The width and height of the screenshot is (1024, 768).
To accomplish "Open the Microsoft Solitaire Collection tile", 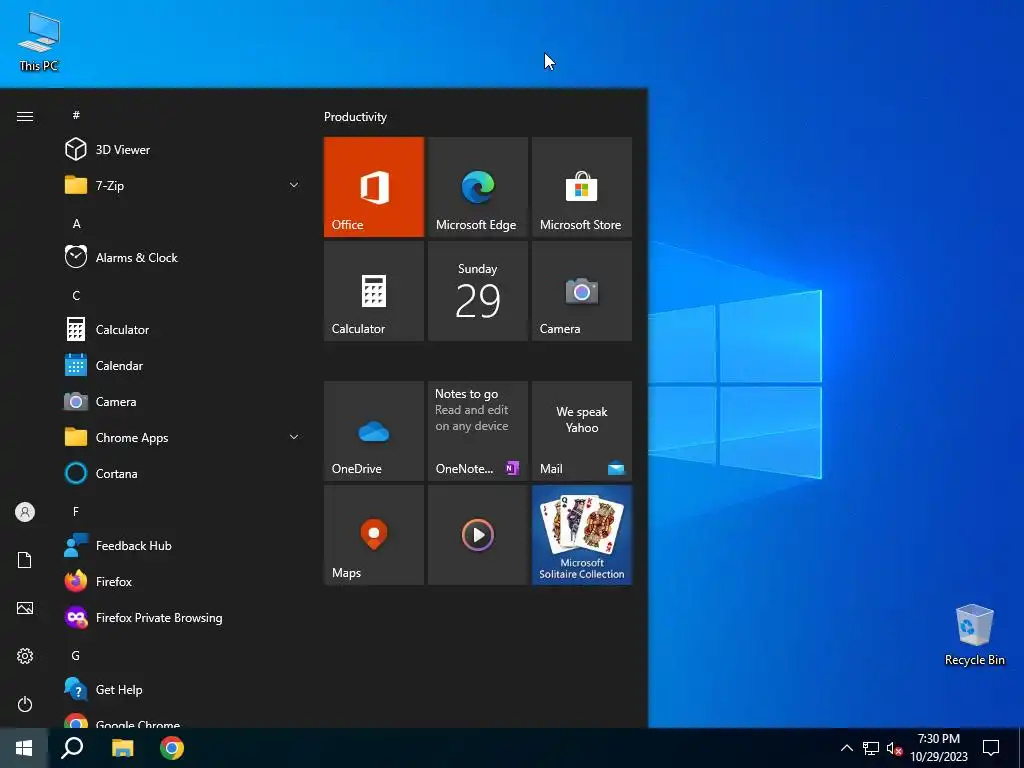I will pyautogui.click(x=582, y=535).
